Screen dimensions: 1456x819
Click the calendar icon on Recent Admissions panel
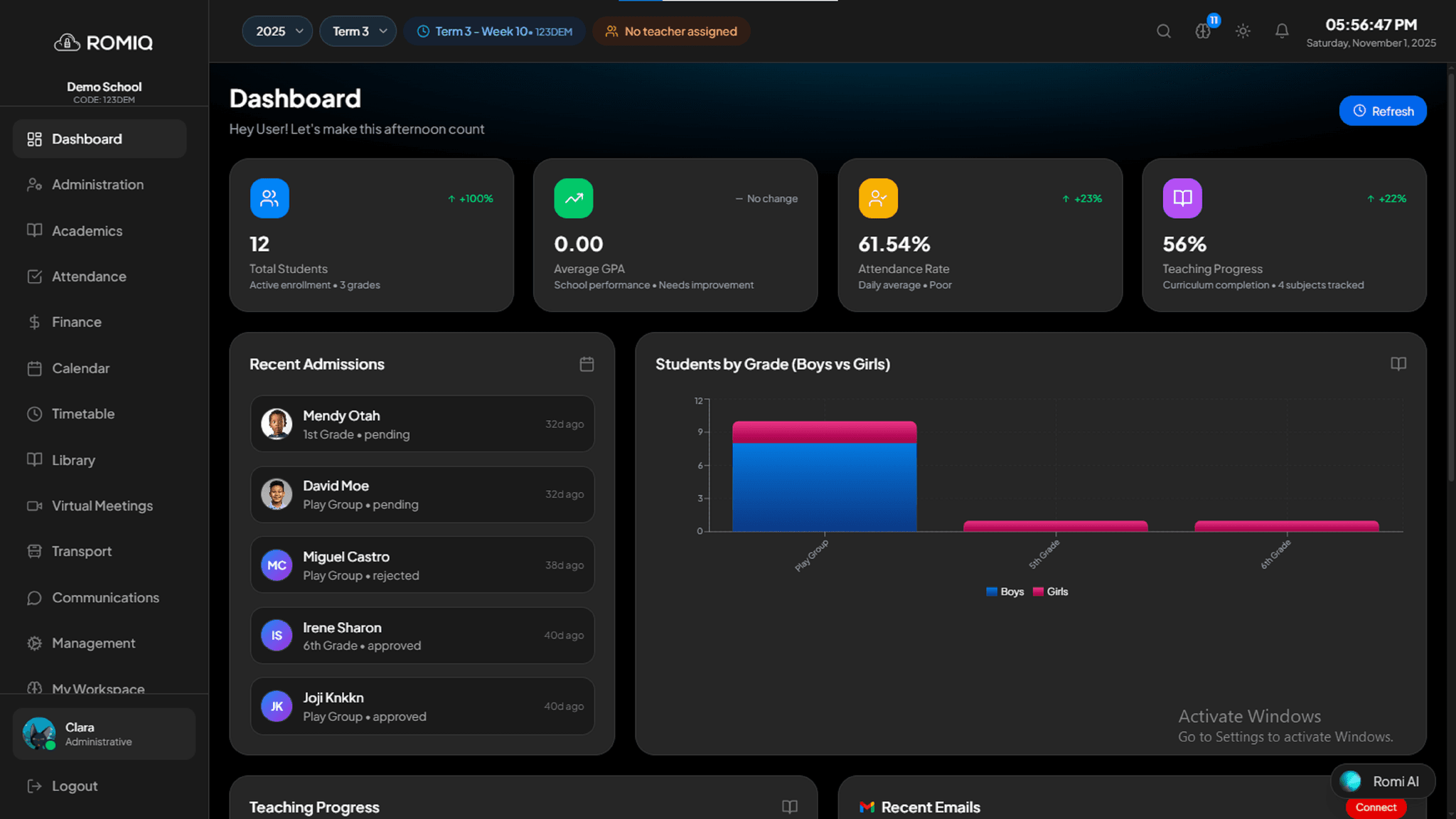[x=587, y=364]
